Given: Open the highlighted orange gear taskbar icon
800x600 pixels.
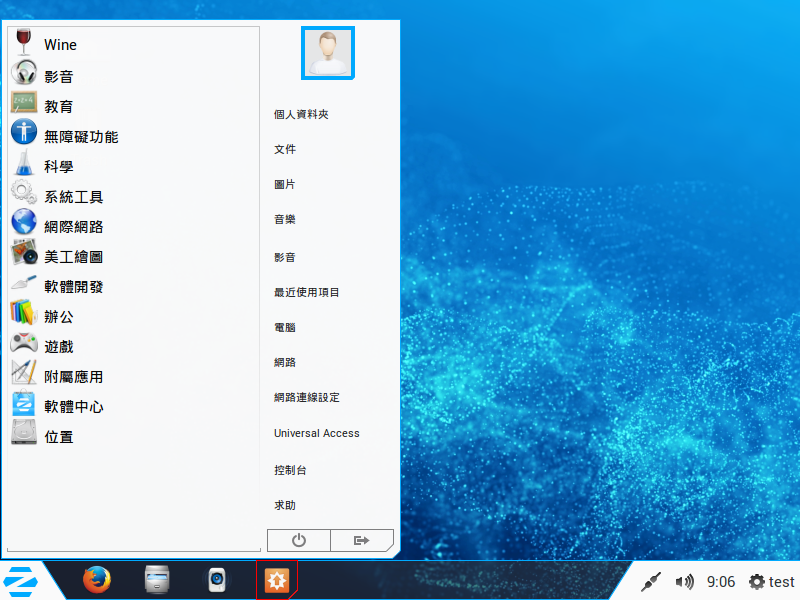Looking at the screenshot, I should 276,580.
